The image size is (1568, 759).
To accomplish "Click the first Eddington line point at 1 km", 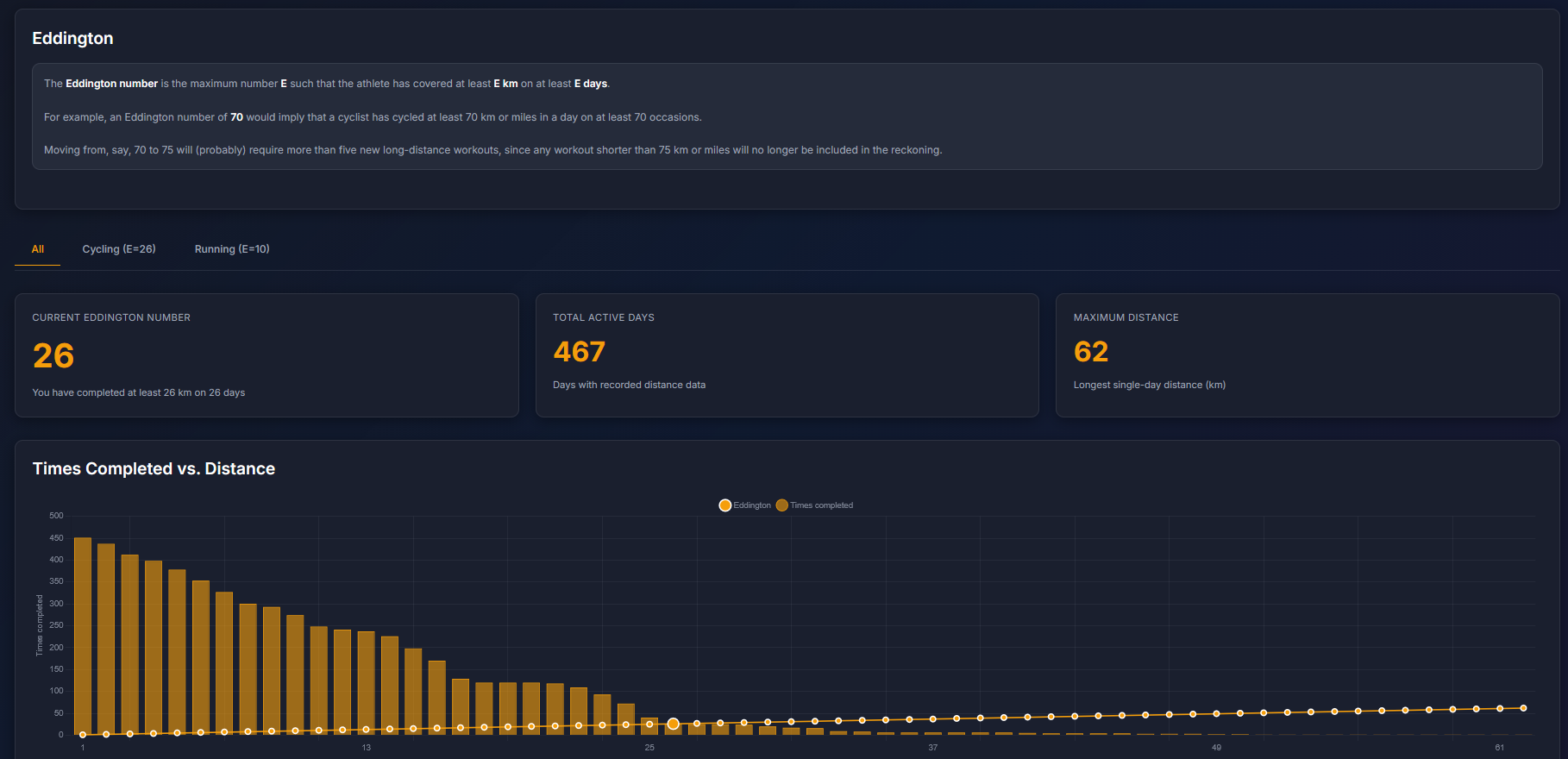I will click(x=83, y=735).
